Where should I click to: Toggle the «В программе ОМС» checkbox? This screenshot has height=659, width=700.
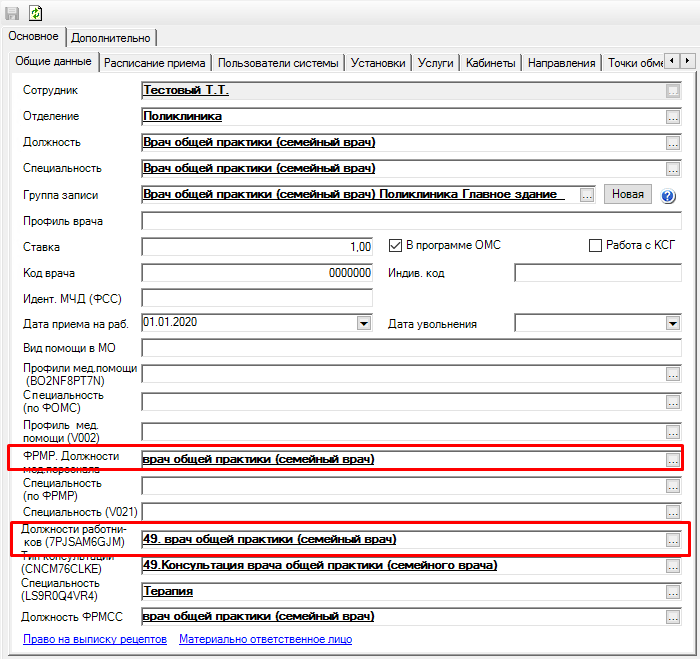click(395, 246)
